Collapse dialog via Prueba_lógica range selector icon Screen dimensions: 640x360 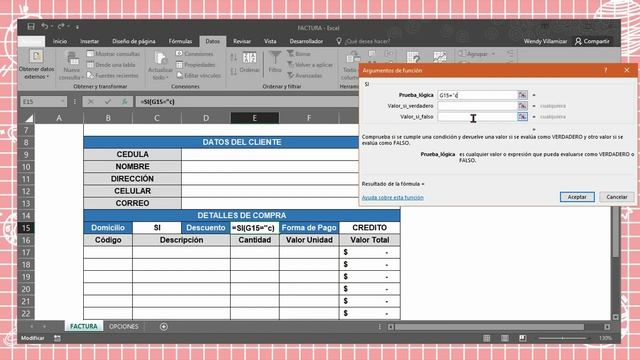click(522, 95)
